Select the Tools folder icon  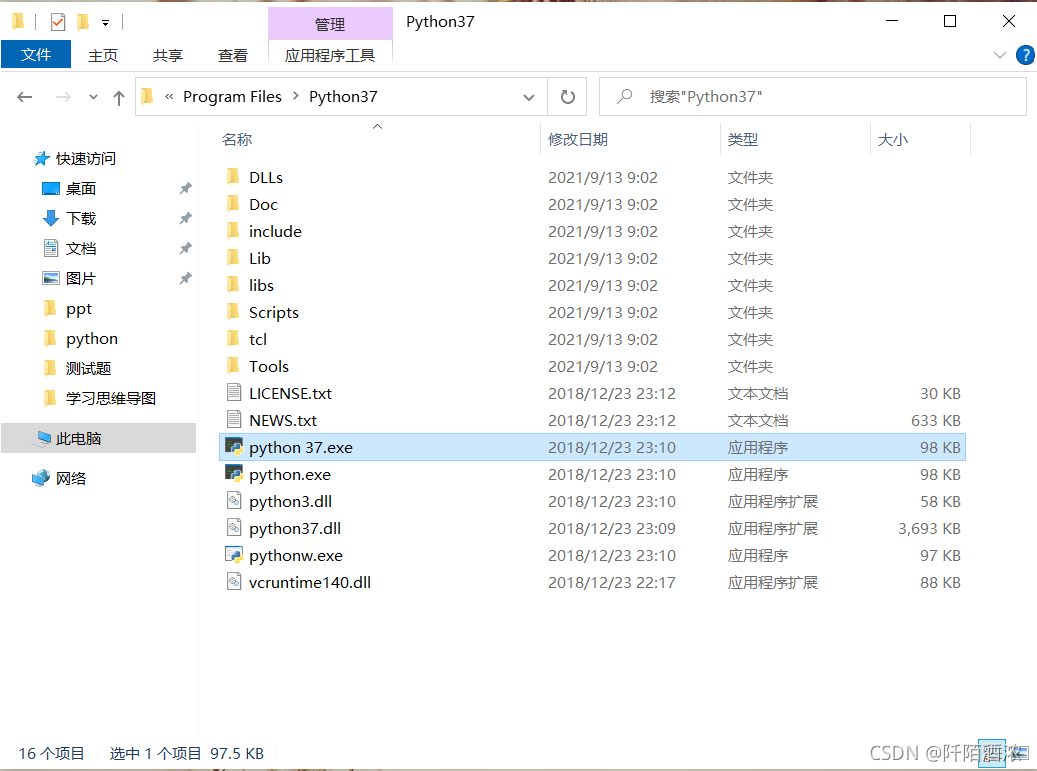click(x=233, y=365)
